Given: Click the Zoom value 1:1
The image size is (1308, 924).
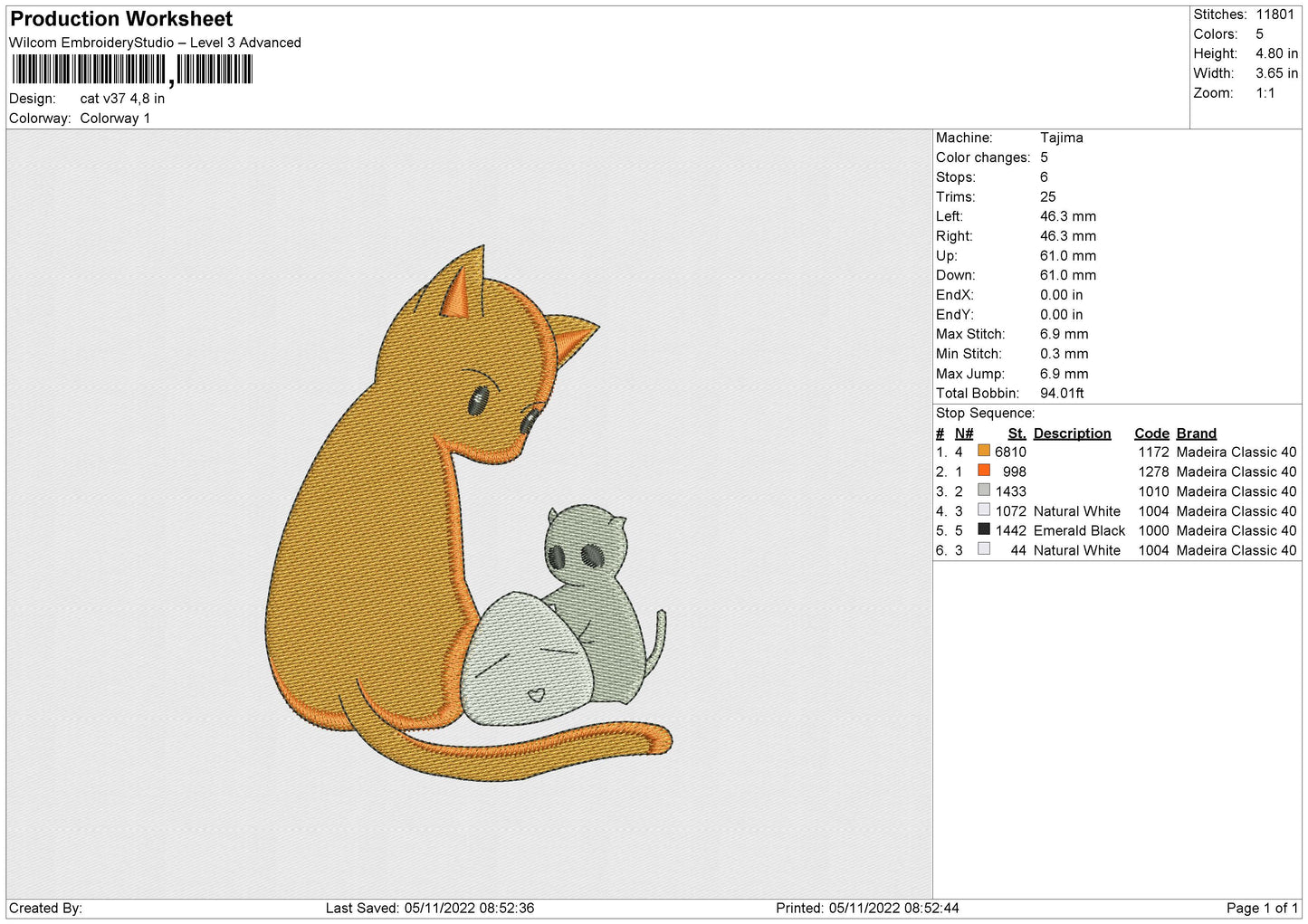Looking at the screenshot, I should point(1265,93).
